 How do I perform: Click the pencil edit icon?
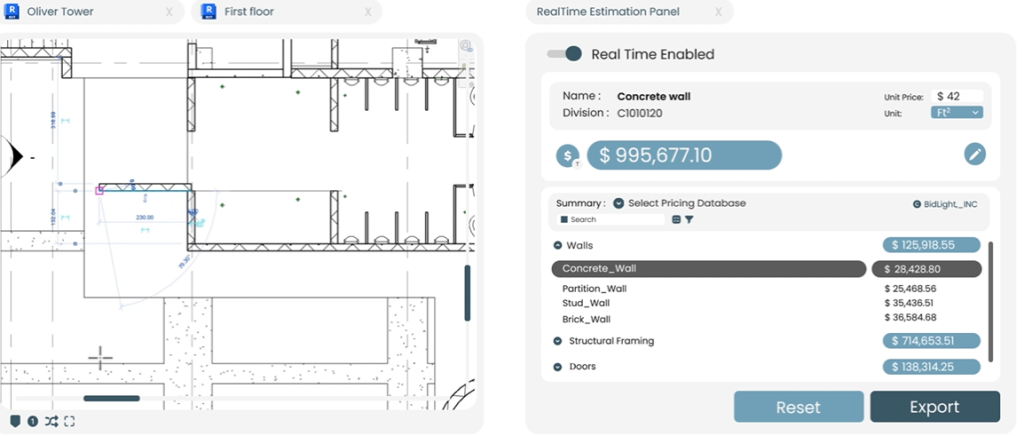point(974,154)
